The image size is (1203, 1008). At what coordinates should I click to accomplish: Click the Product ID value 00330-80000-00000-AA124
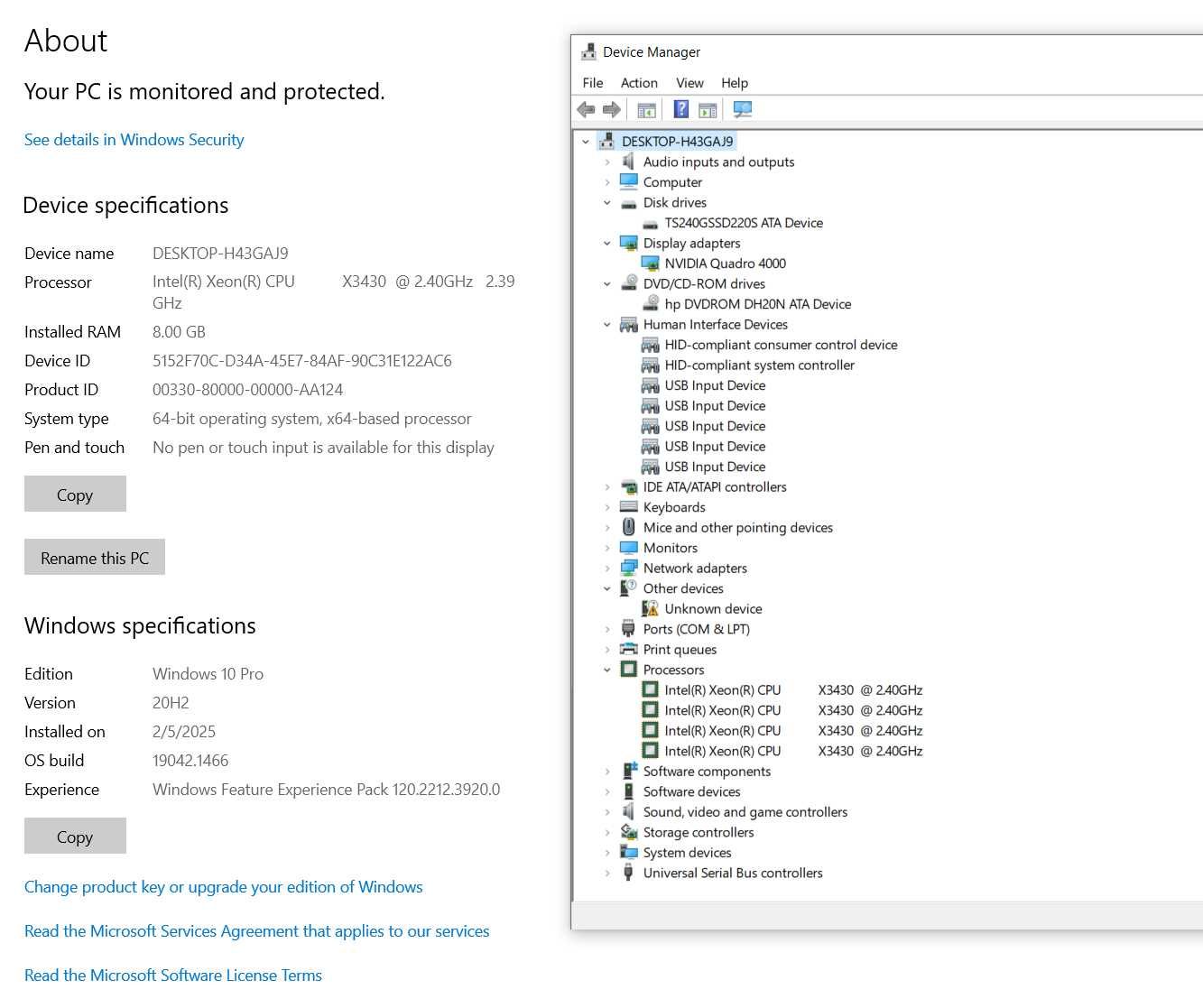point(247,389)
